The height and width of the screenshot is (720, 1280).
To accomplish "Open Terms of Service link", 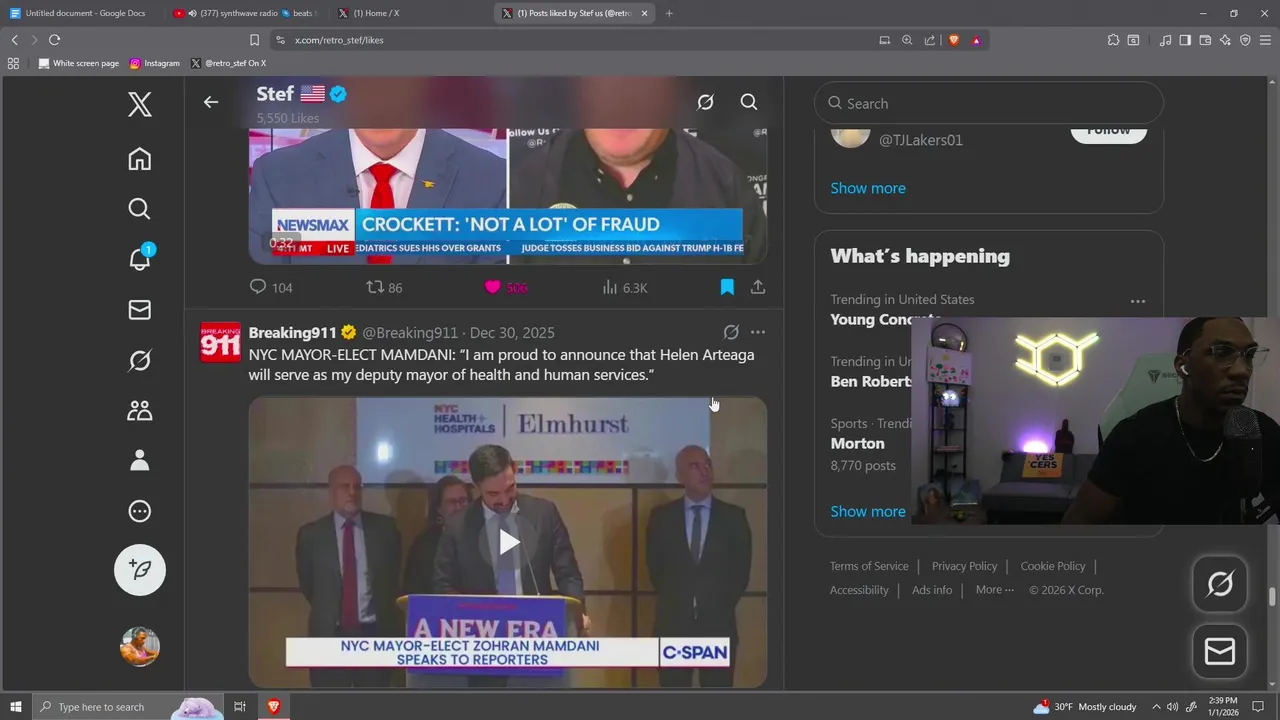I will pos(869,566).
